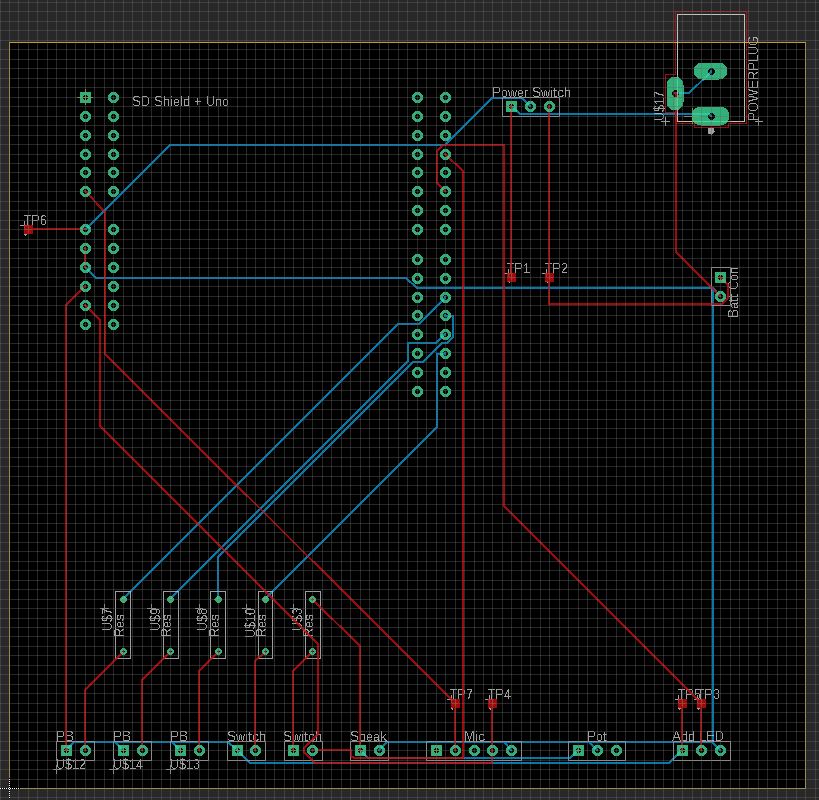Select the "TP6" label text
Screen dimensions: 819x800
[x=36, y=220]
